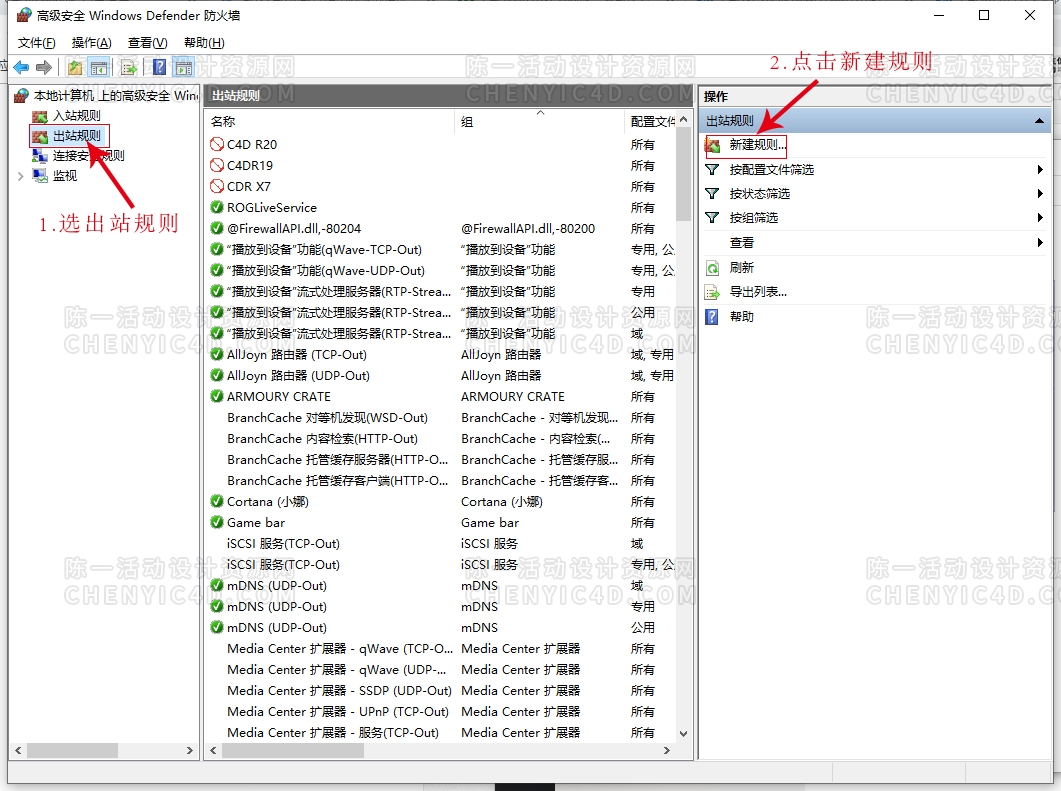Click the blocked icon beside CDR X7
The width and height of the screenshot is (1061, 791).
pos(217,186)
